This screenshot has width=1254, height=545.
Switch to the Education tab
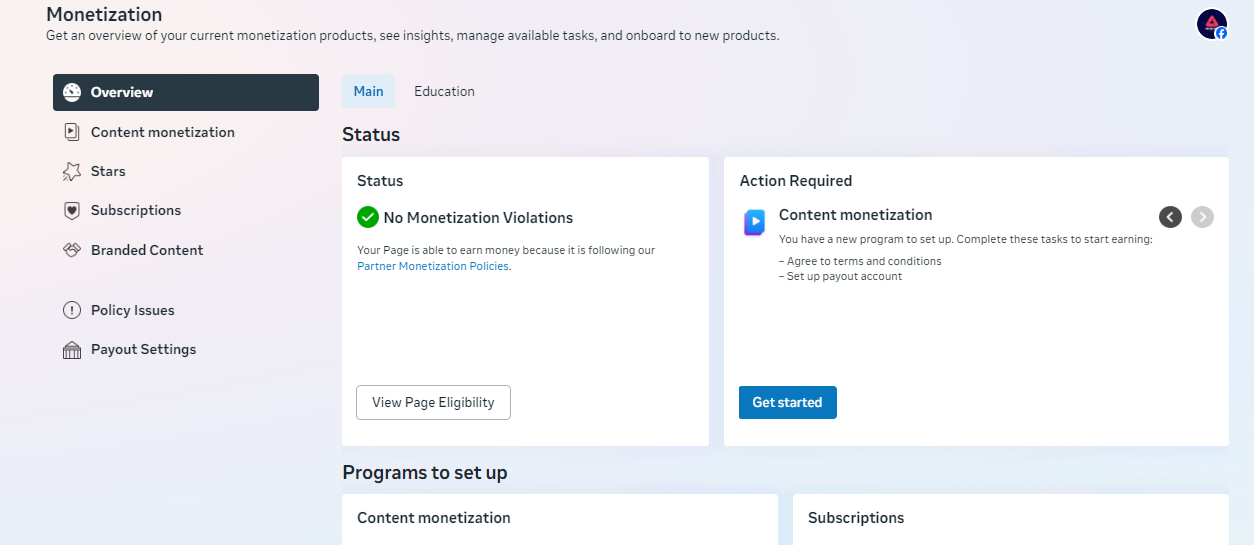(444, 91)
